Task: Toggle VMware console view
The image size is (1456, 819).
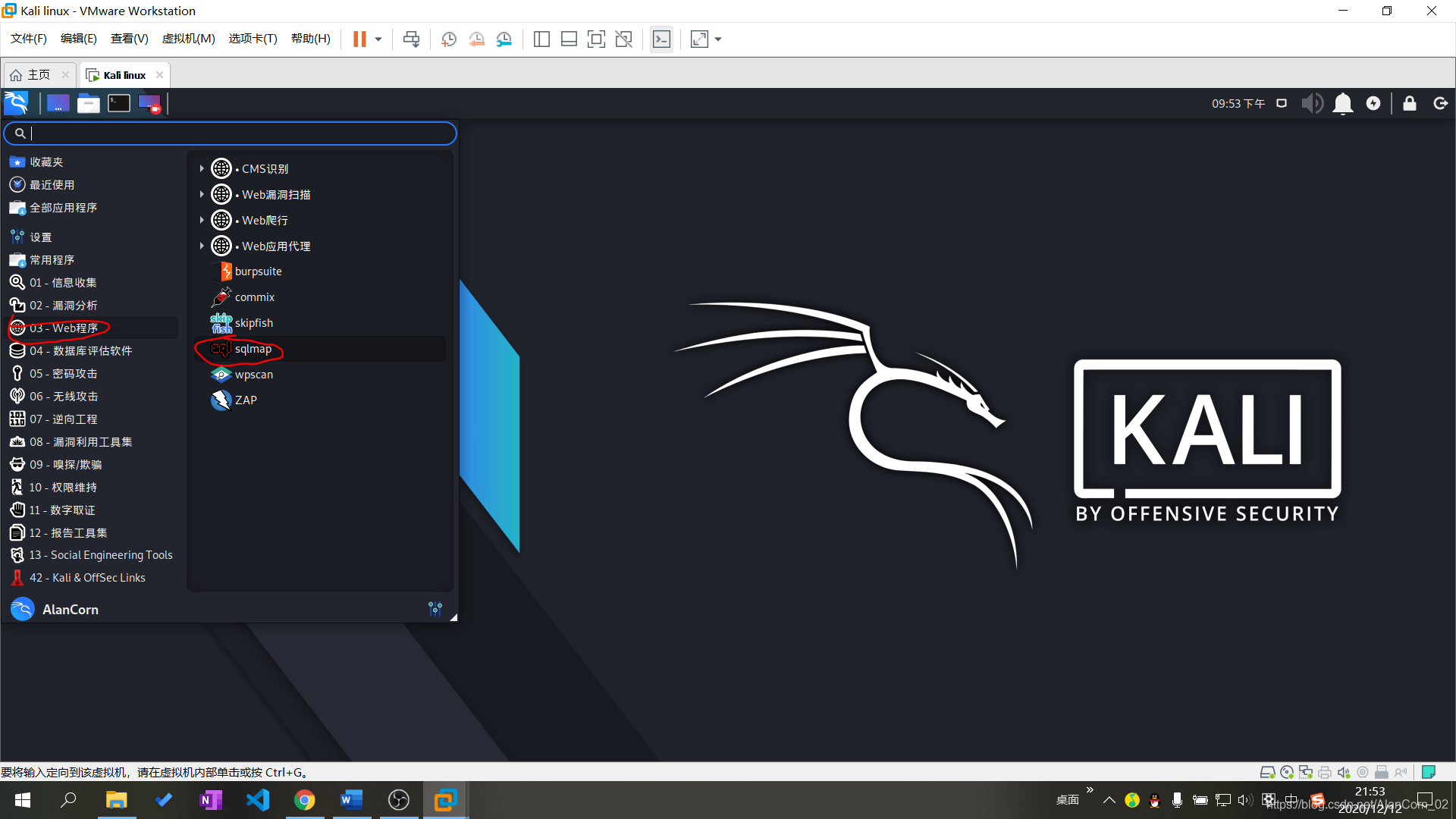Action: pyautogui.click(x=661, y=39)
